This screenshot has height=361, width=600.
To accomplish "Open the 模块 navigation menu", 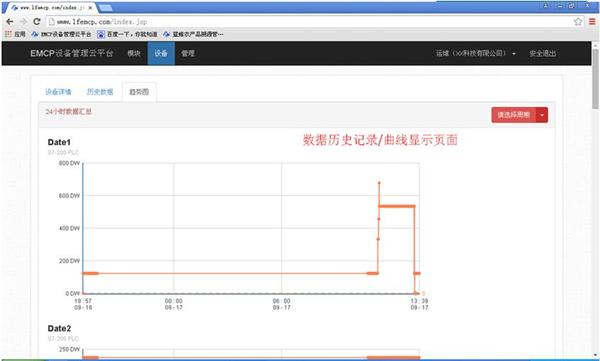I will 134,54.
